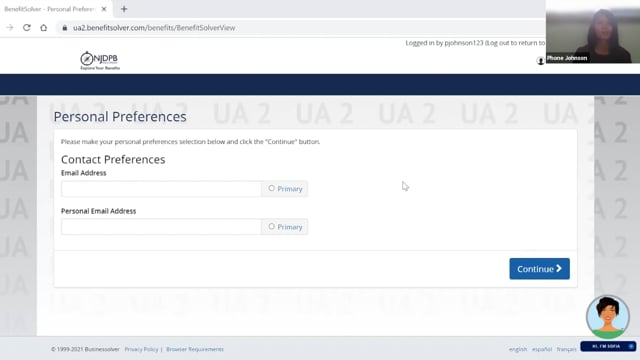The image size is (640, 360).
Task: Open the Sofia virtual assistant avatar
Action: [608, 317]
